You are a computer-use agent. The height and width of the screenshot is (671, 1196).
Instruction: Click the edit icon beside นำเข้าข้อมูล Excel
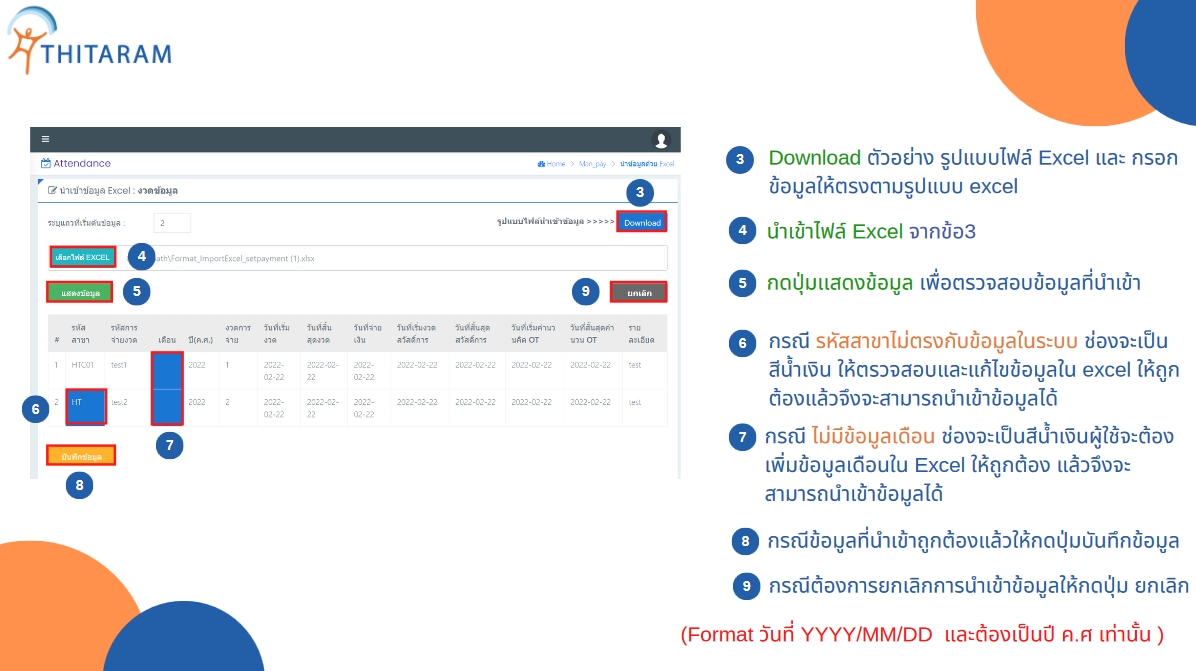click(x=52, y=190)
